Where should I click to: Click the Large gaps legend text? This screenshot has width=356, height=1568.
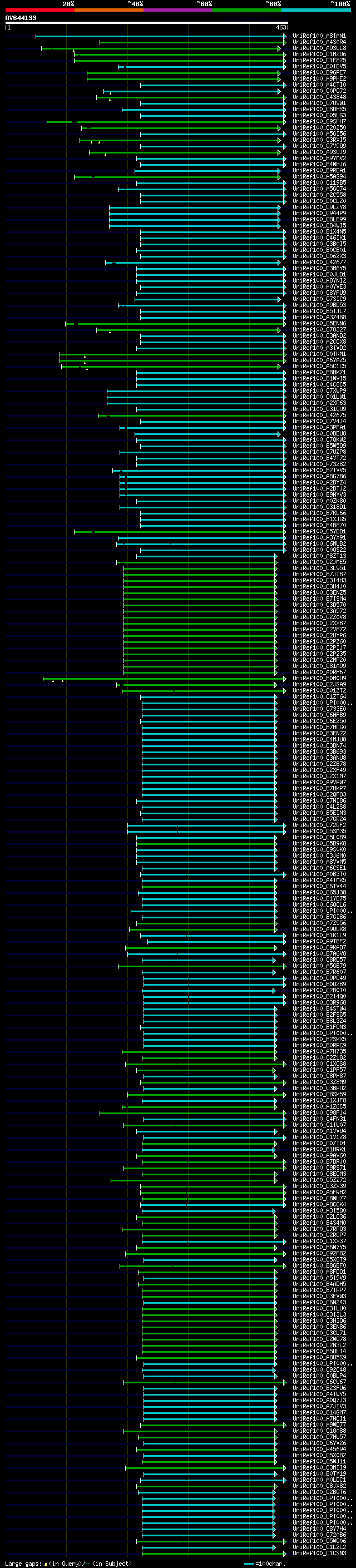coord(68,1564)
